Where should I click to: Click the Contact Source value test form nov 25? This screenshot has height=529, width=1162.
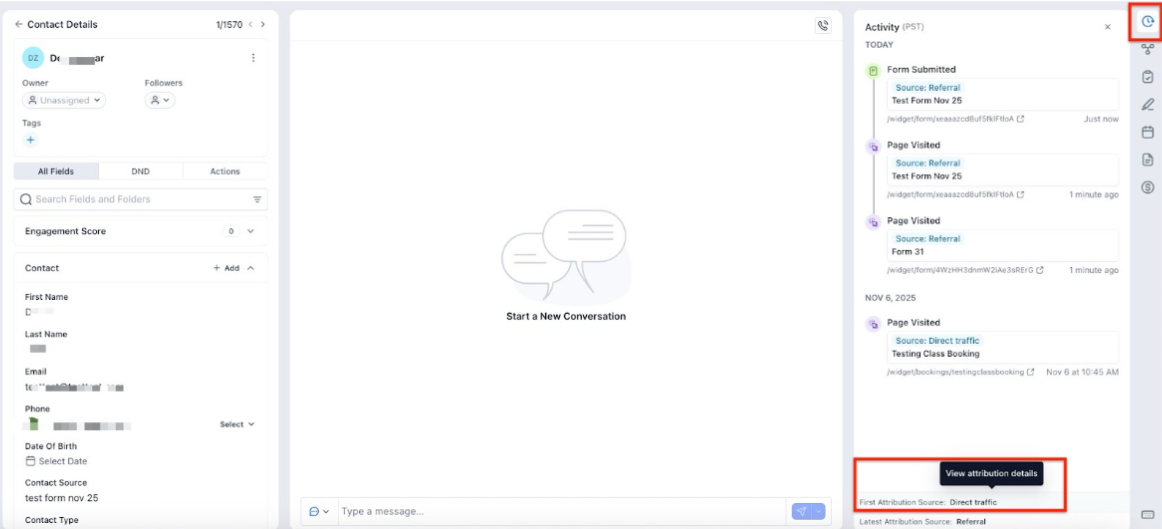(x=62, y=498)
